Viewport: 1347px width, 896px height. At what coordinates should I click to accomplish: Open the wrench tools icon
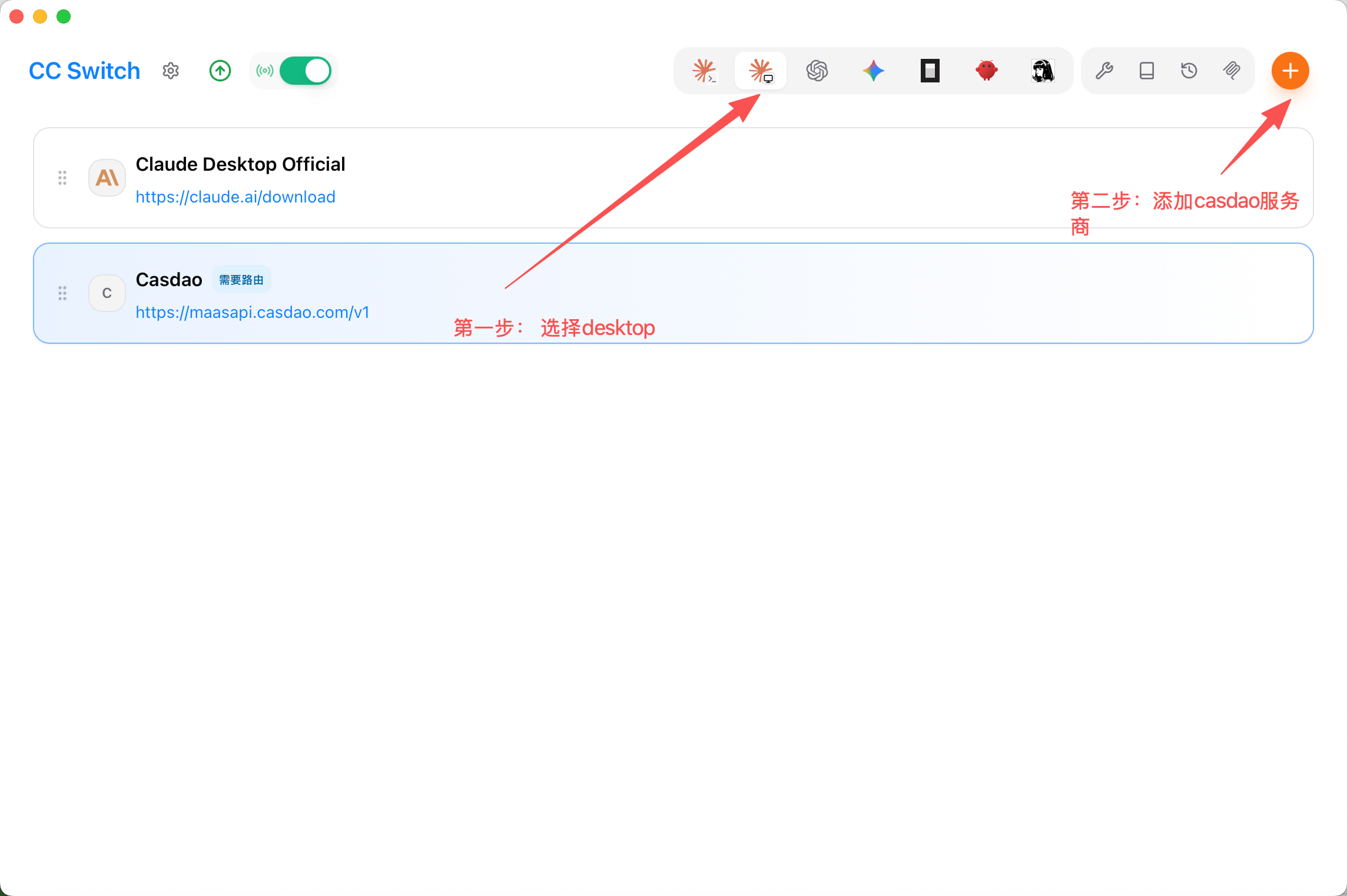click(1104, 71)
